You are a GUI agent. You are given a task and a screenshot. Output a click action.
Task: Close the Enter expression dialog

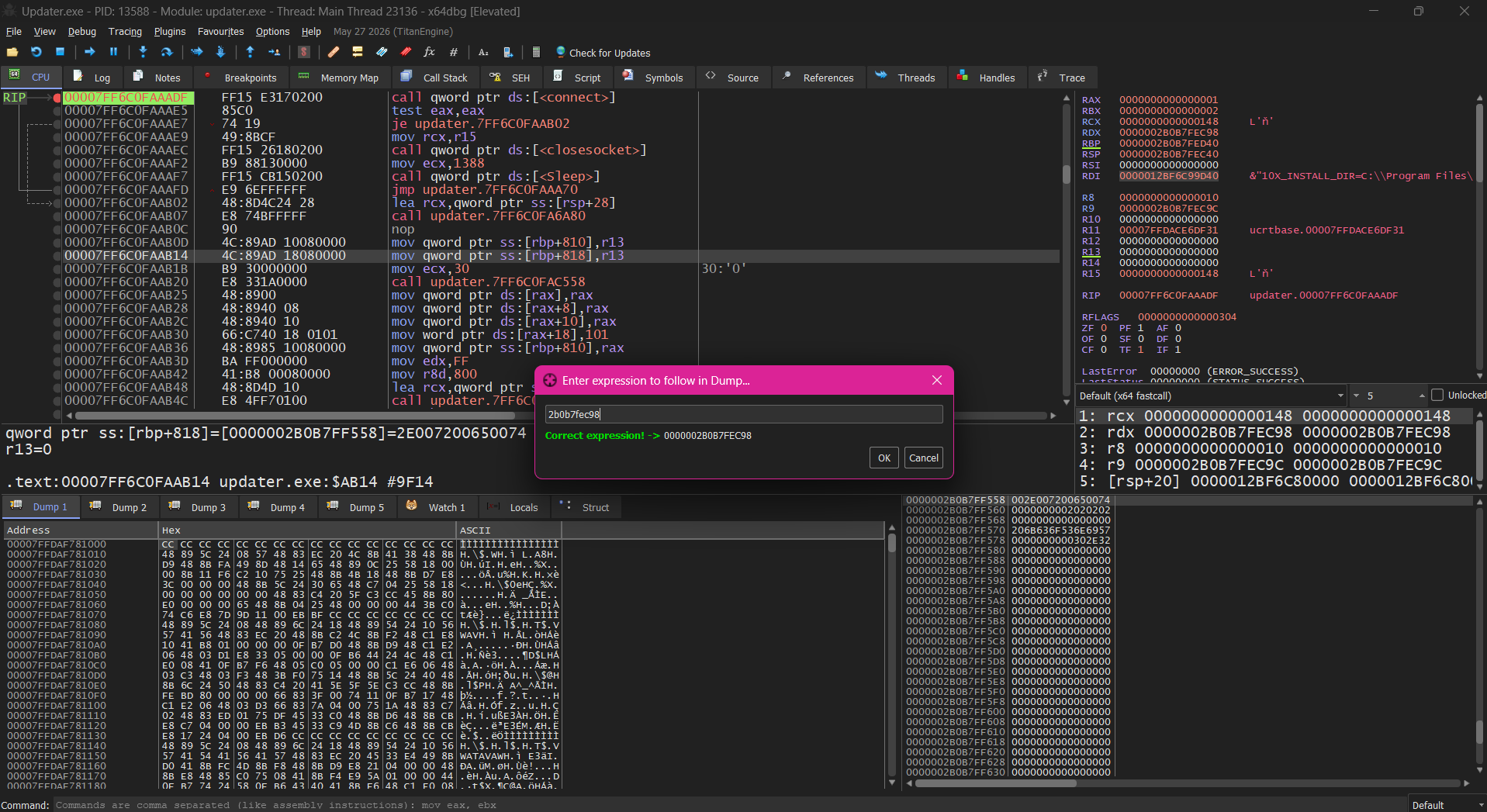pos(937,380)
